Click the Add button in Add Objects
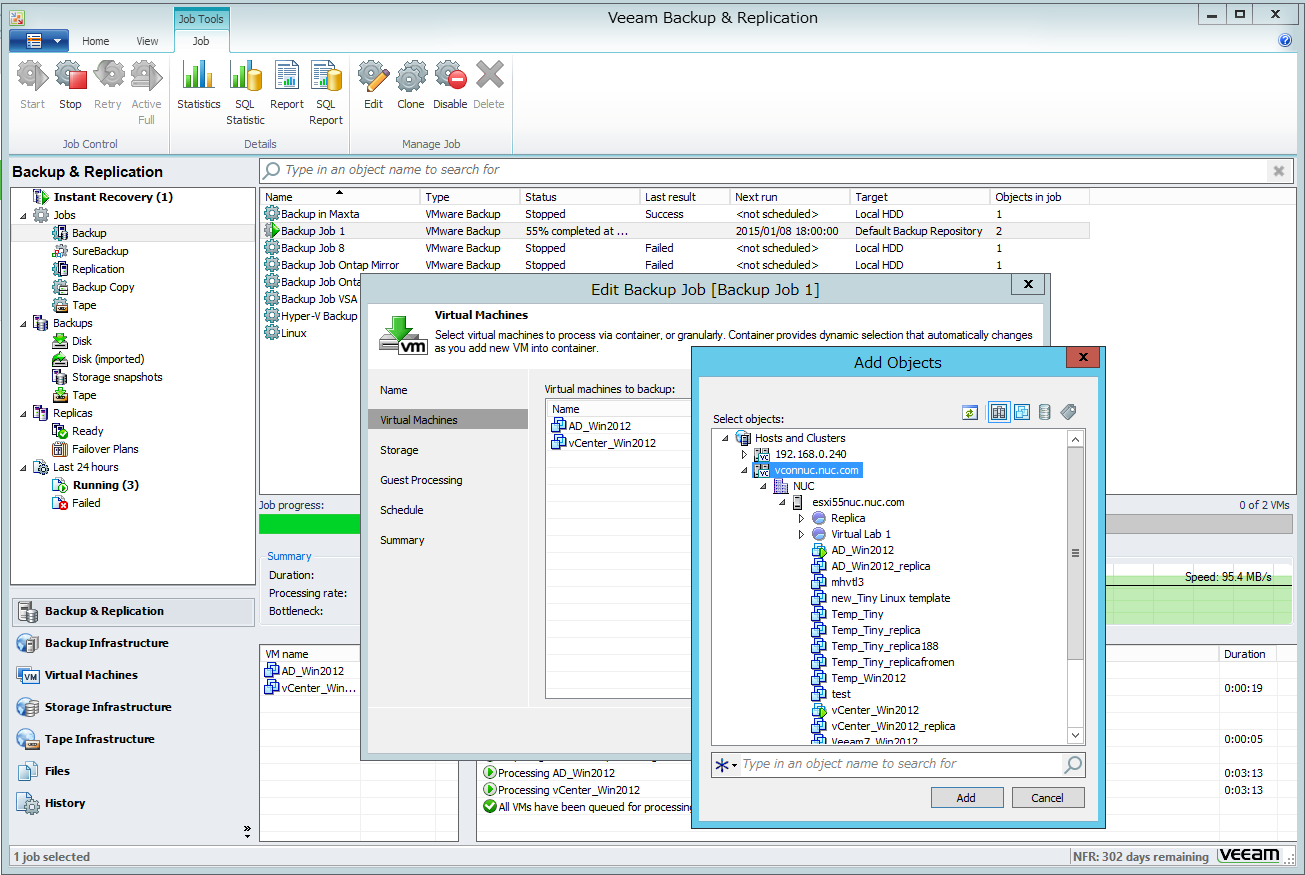Image resolution: width=1305 pixels, height=875 pixels. point(966,798)
